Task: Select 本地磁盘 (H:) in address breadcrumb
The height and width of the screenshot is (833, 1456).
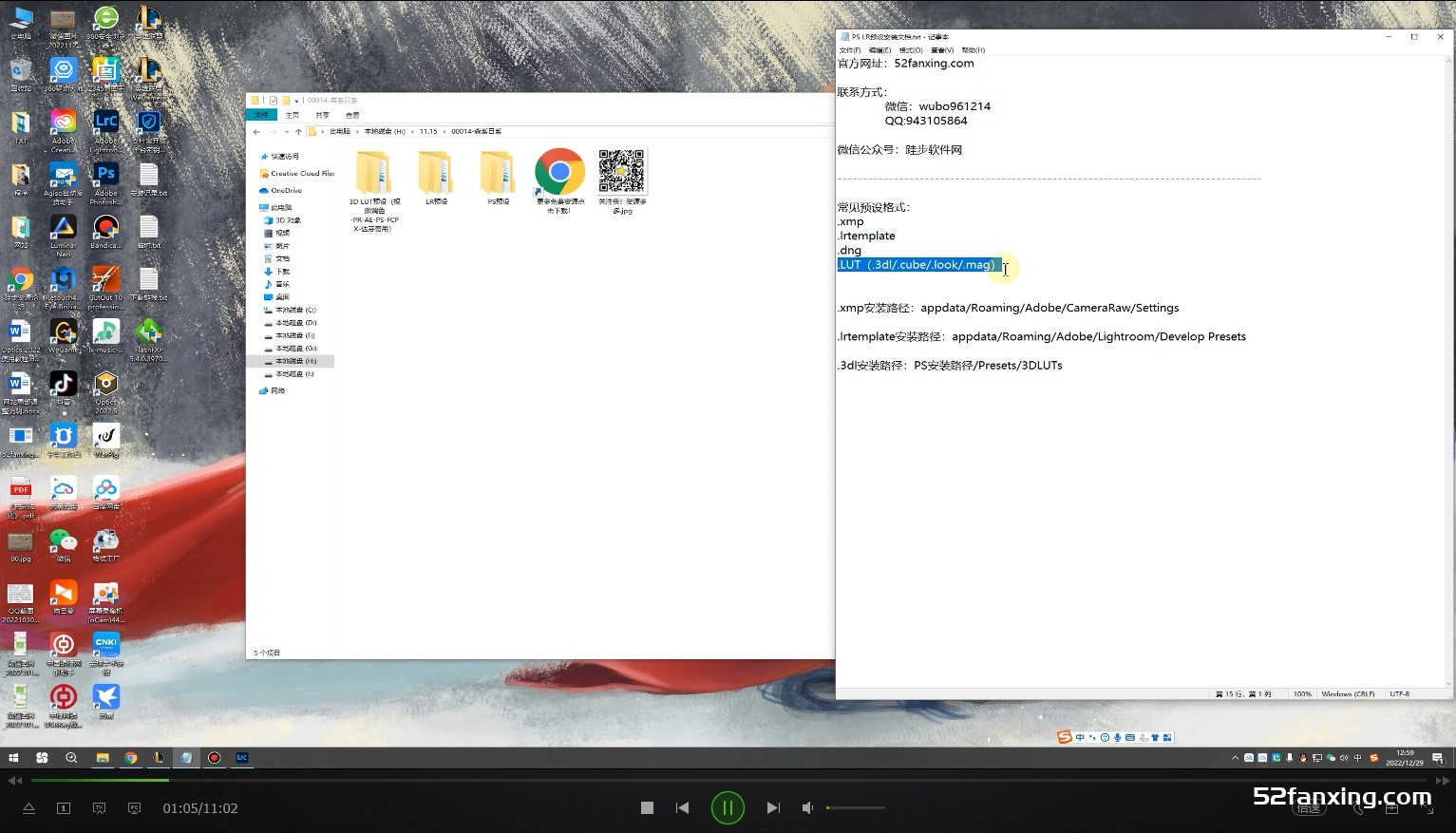Action: click(385, 132)
